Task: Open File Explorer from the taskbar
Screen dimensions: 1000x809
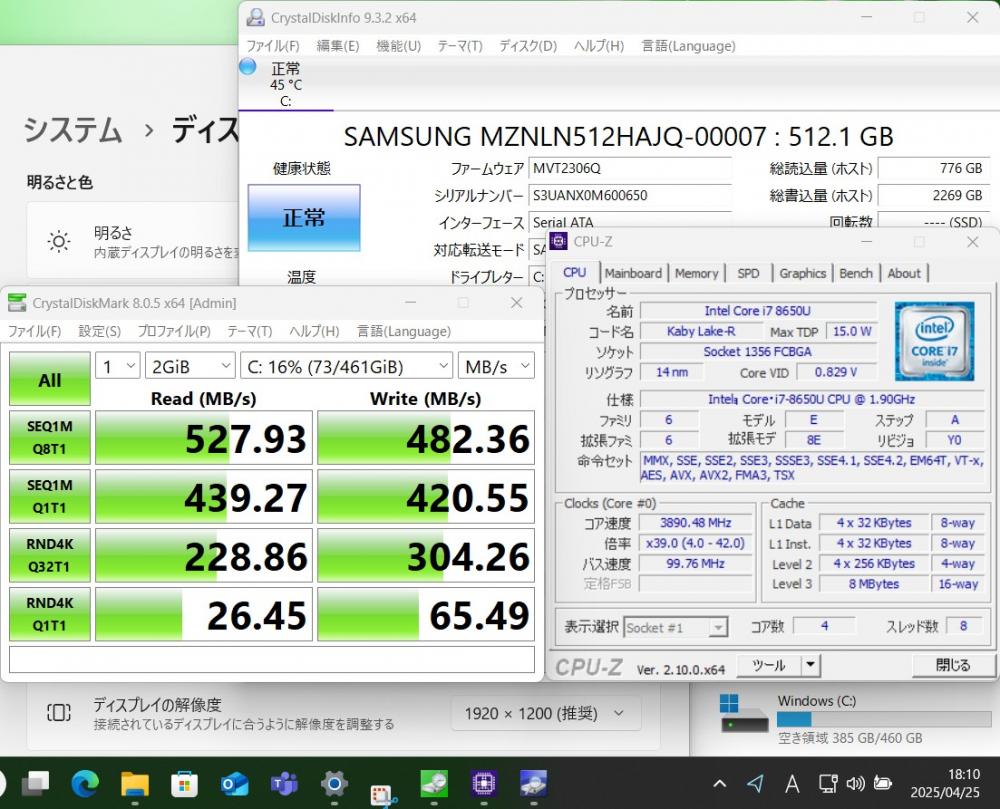Action: 135,783
